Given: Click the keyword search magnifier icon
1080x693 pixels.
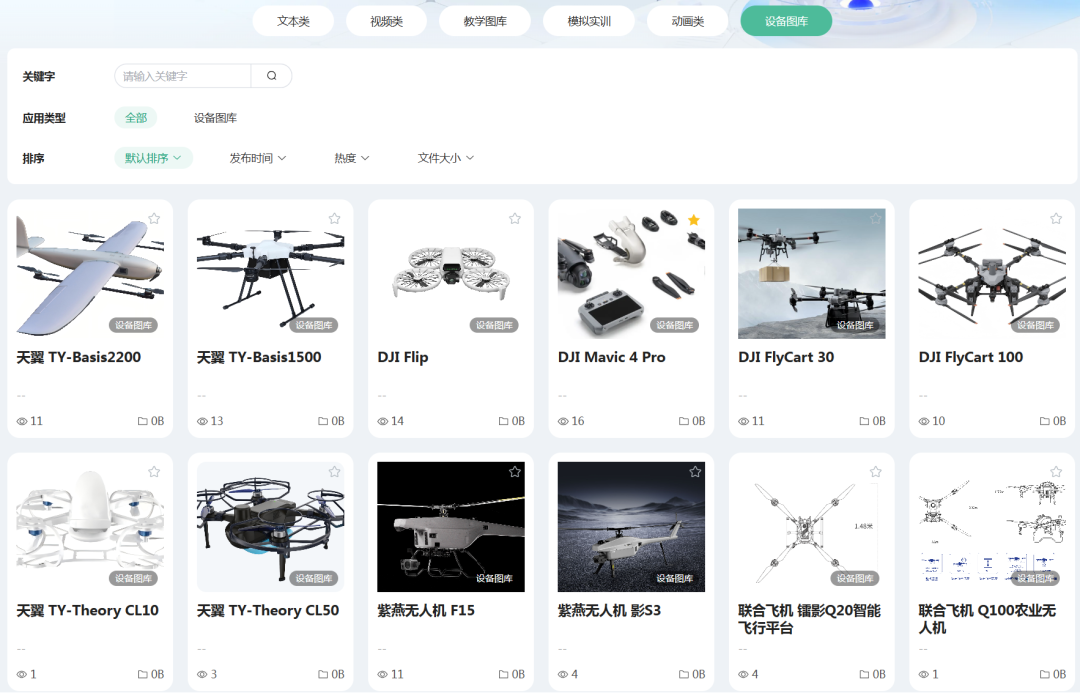Looking at the screenshot, I should (271, 76).
